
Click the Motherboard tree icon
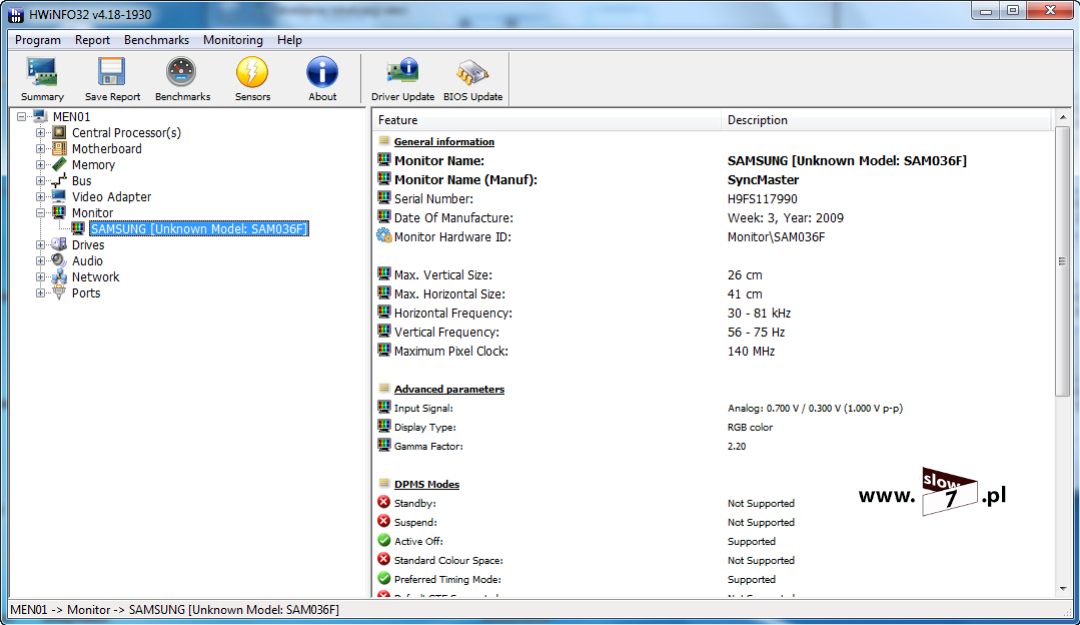[x=59, y=148]
